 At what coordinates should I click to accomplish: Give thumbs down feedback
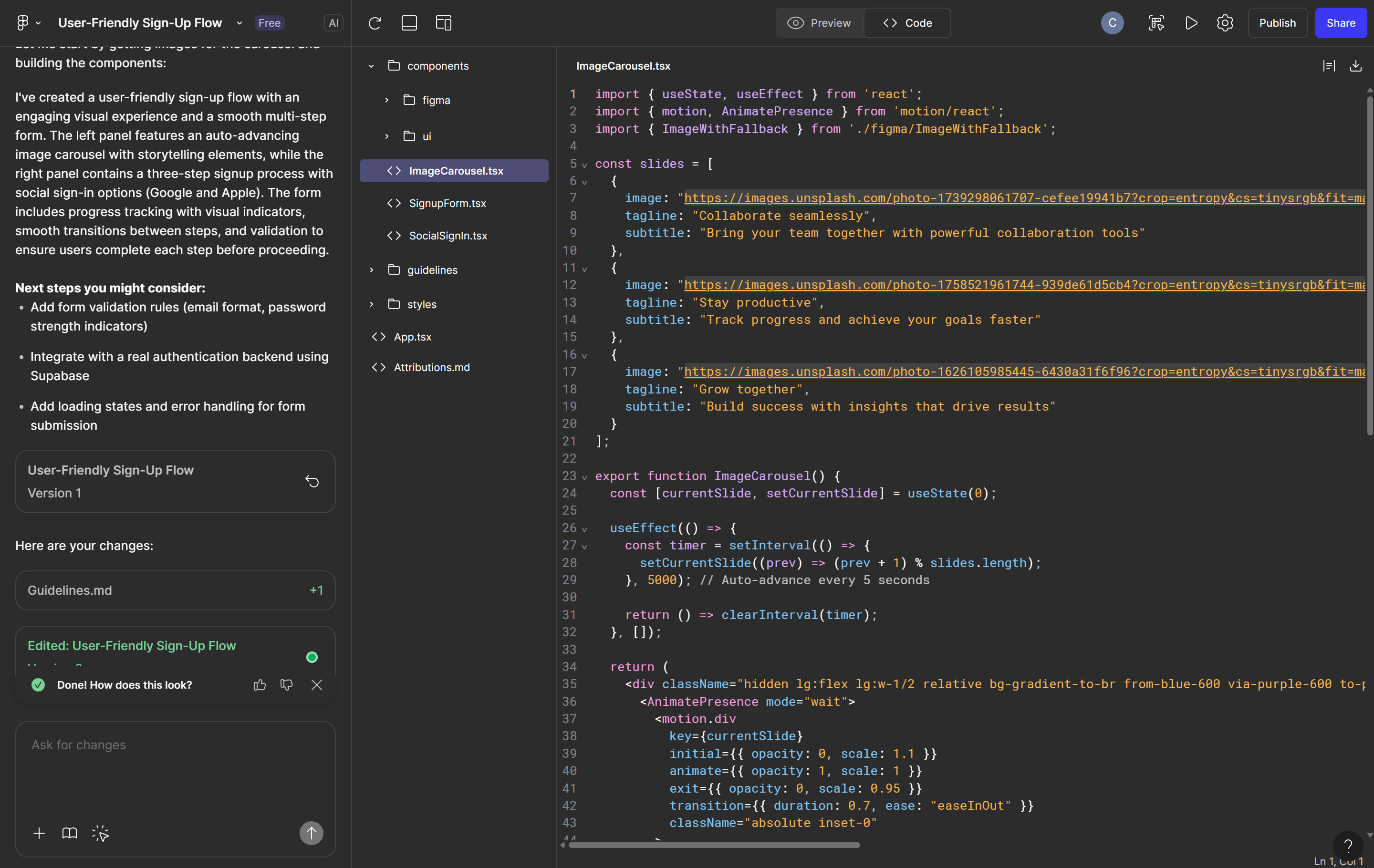[x=286, y=684]
